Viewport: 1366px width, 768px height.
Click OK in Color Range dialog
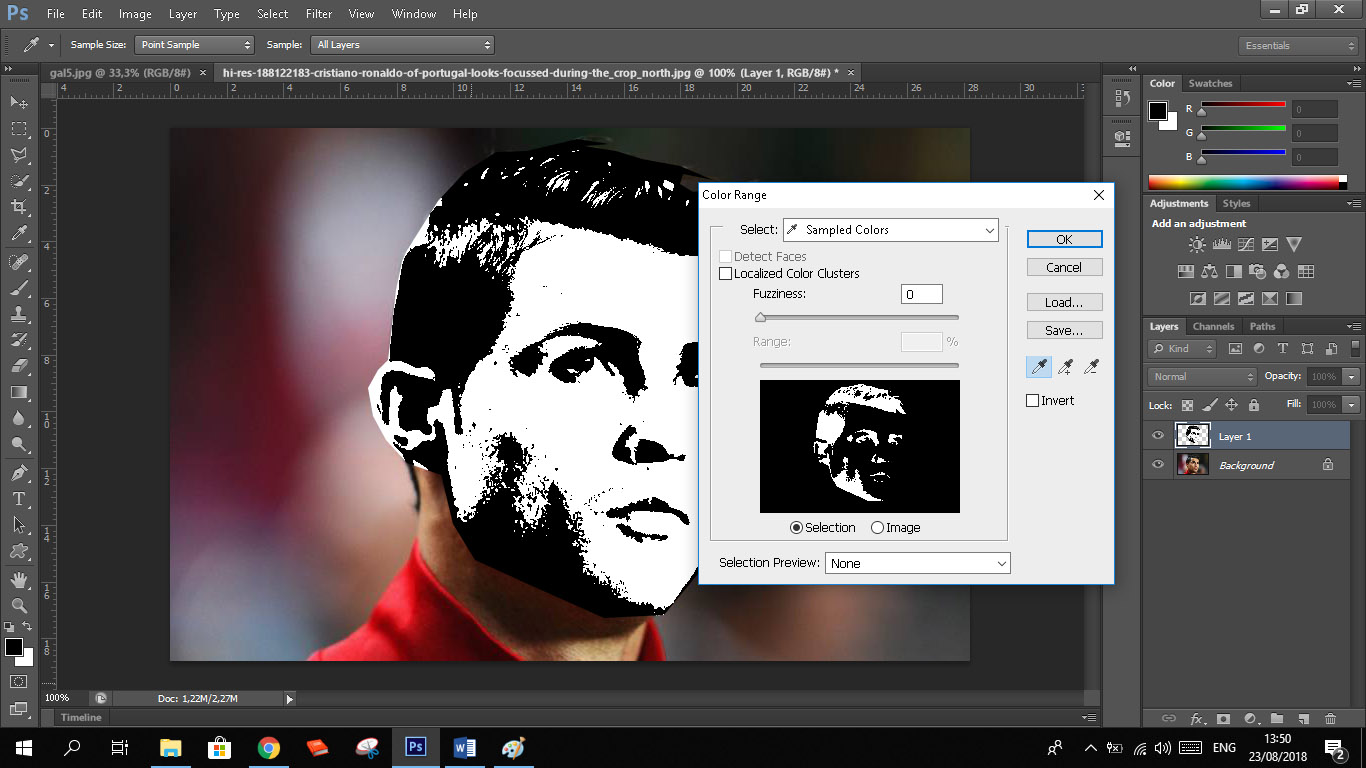pos(1064,239)
